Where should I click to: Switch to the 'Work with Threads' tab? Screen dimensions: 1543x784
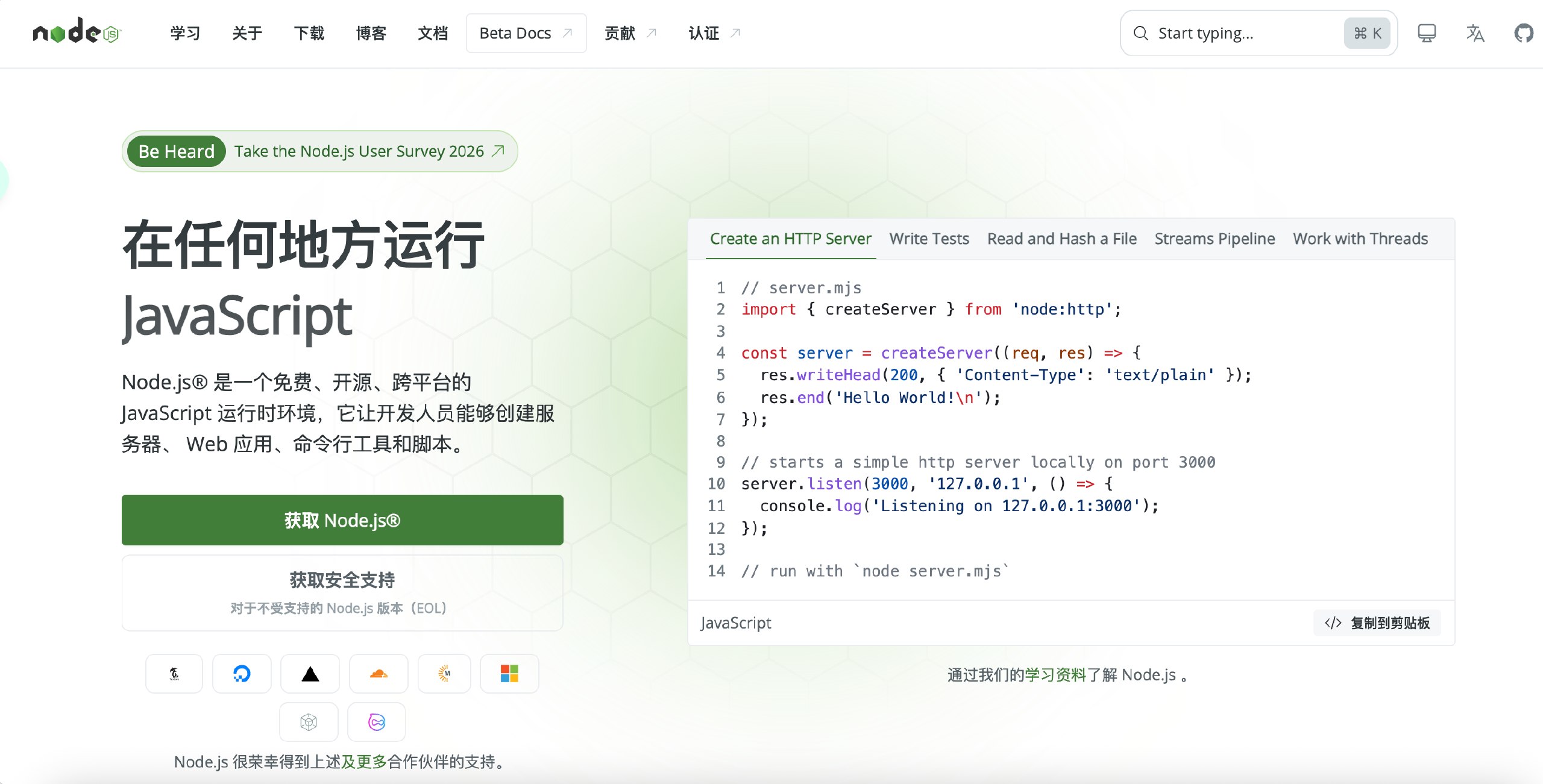1360,239
